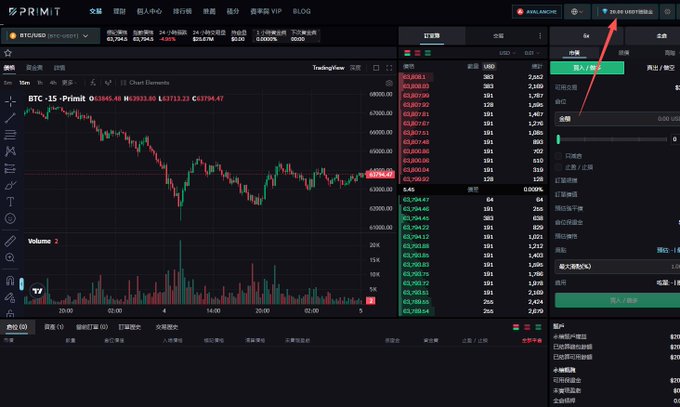Open the compare symbols icon in chart toolbar
Viewport: 680px width, 407px height.
click(108, 82)
